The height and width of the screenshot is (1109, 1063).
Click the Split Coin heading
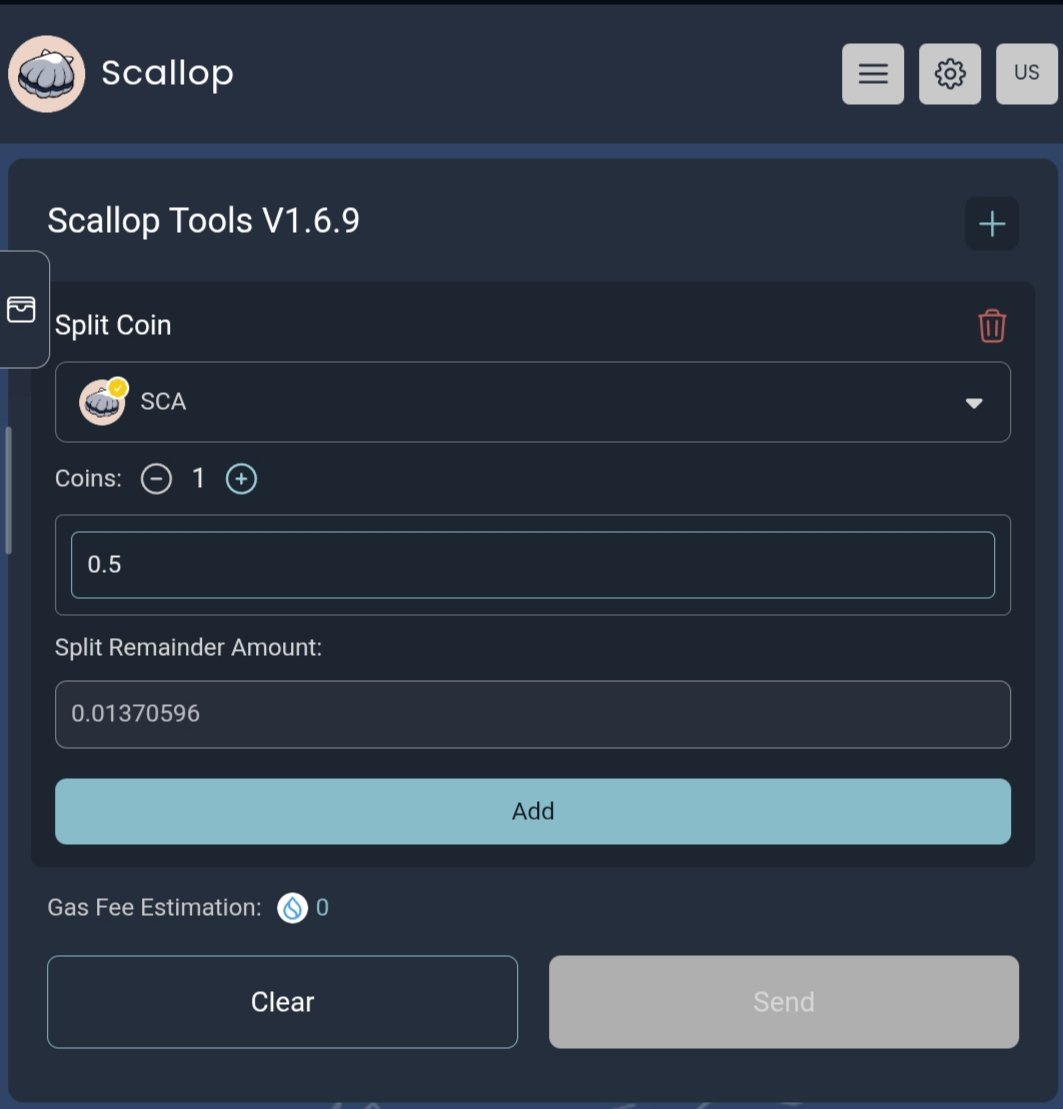point(113,325)
